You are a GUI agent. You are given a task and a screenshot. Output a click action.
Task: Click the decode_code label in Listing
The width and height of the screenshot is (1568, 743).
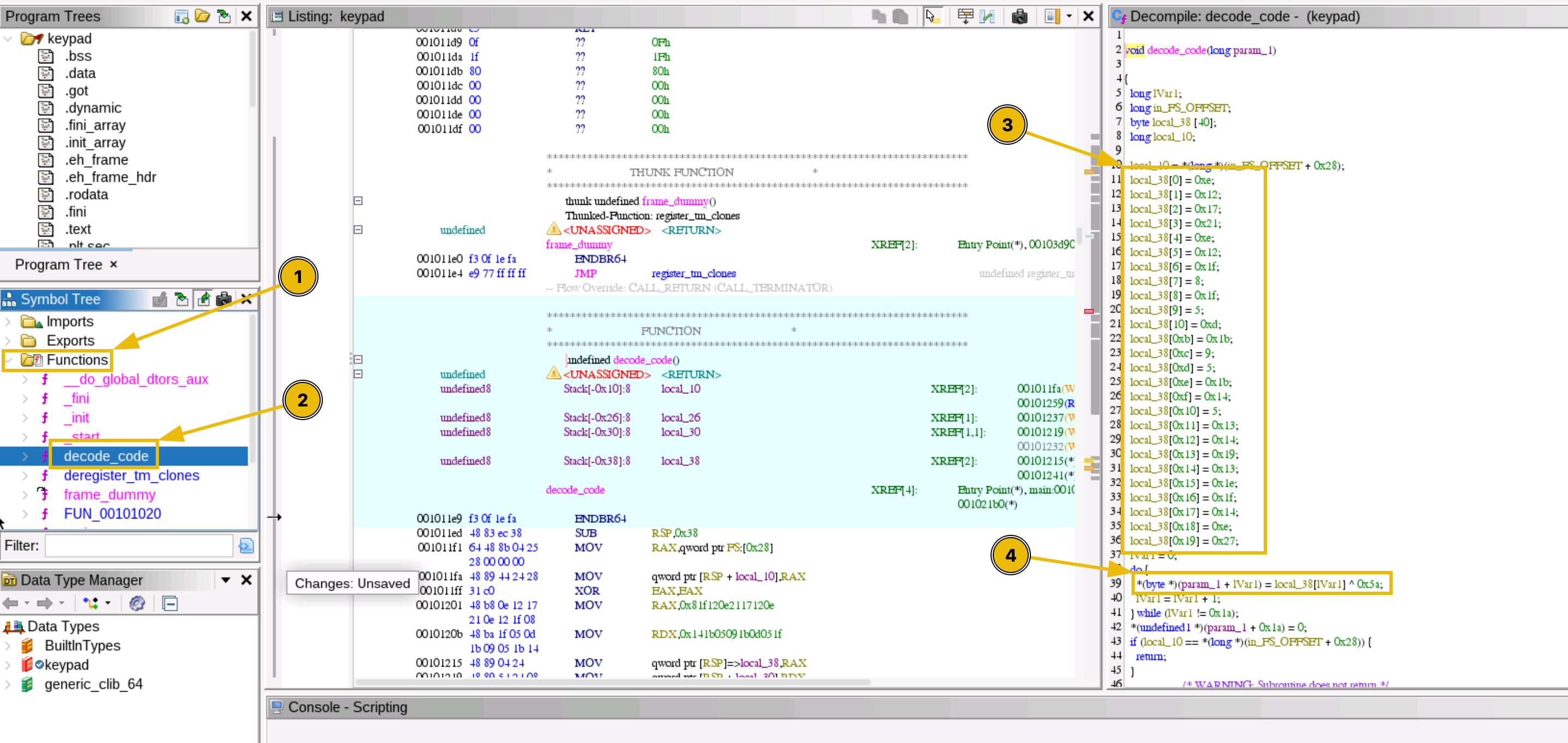pyautogui.click(x=575, y=490)
